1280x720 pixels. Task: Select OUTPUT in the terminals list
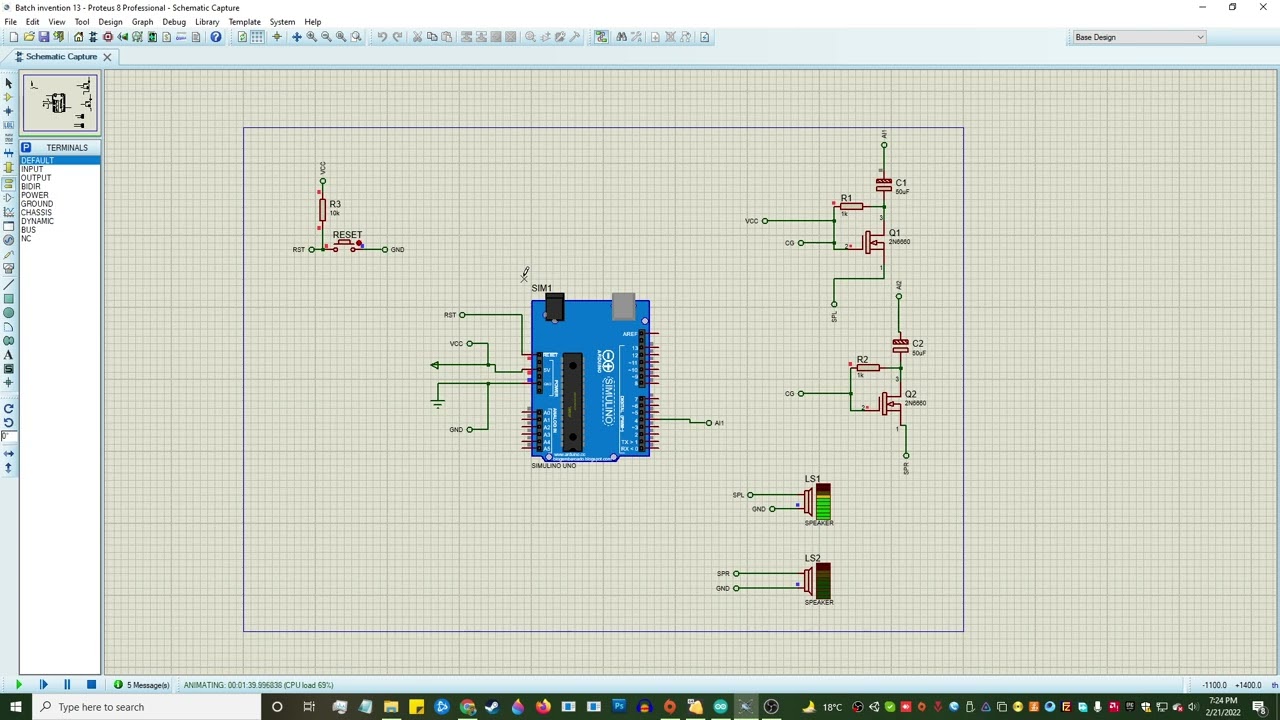pyautogui.click(x=36, y=178)
